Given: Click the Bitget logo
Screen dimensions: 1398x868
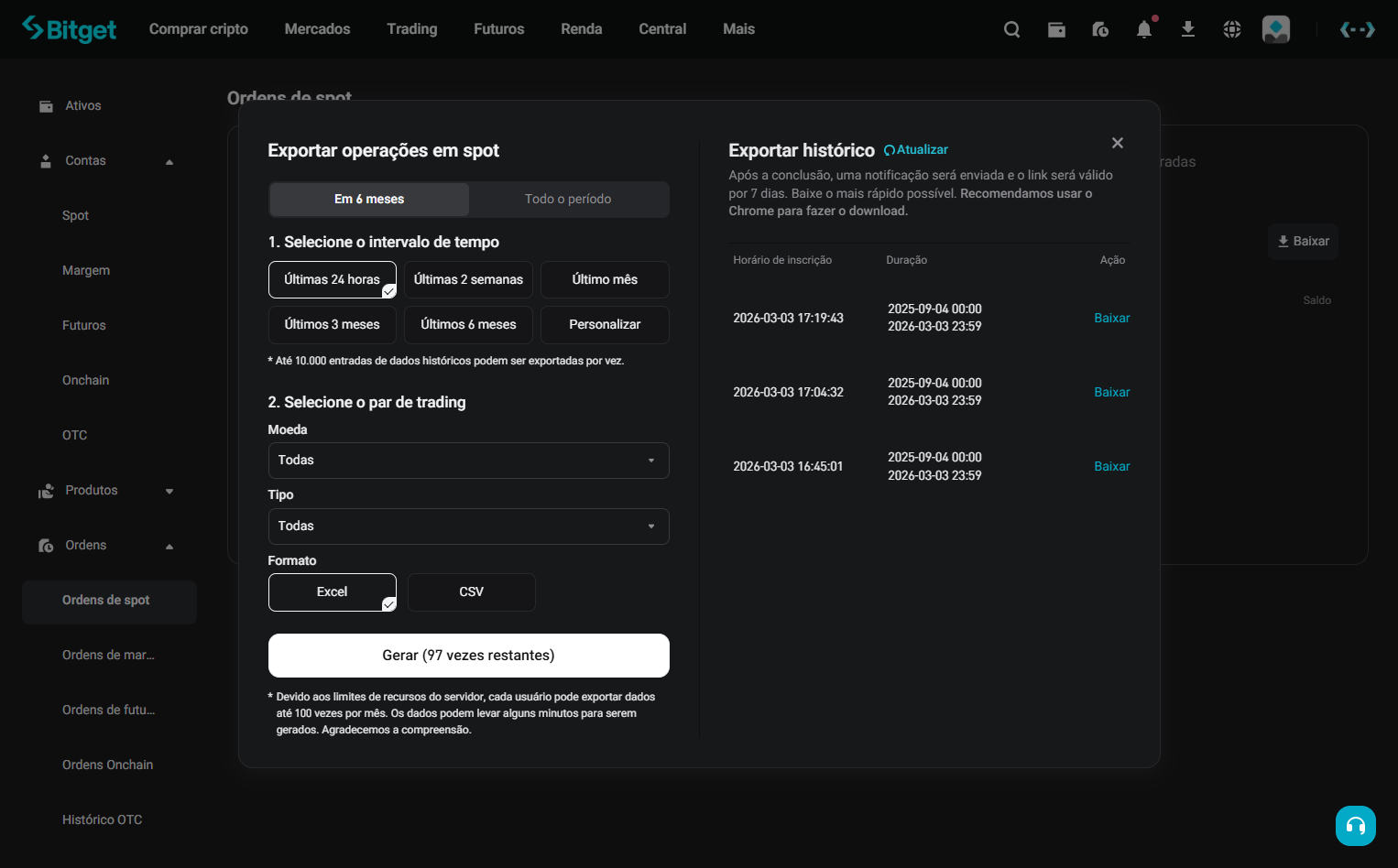Looking at the screenshot, I should pos(70,29).
